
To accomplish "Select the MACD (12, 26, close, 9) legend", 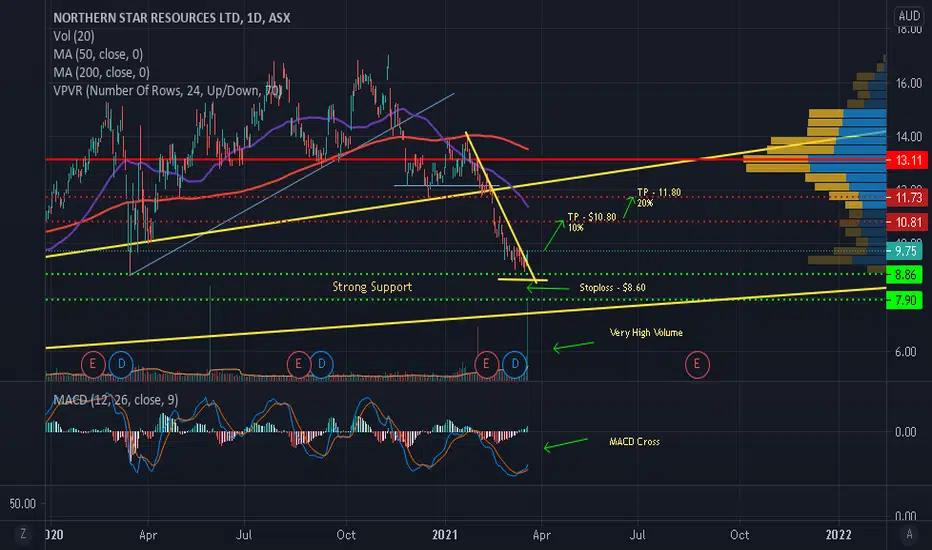I will (x=116, y=400).
